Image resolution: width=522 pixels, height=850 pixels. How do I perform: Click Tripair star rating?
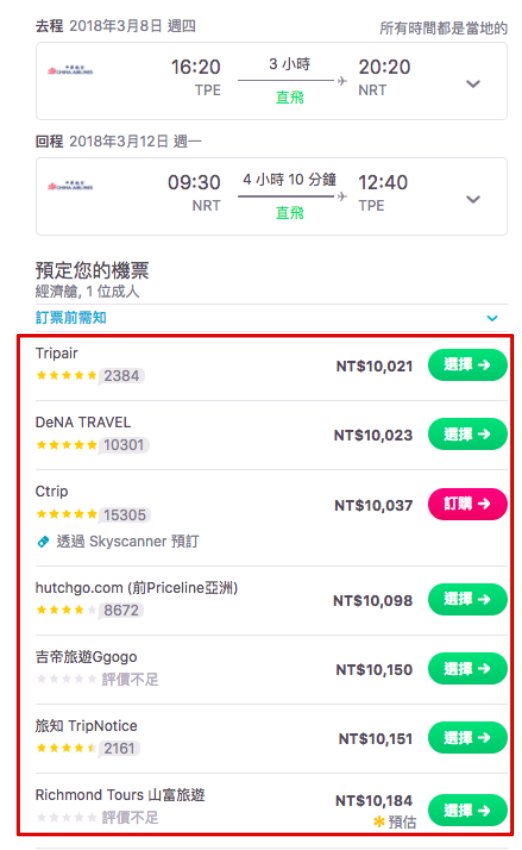tap(66, 375)
